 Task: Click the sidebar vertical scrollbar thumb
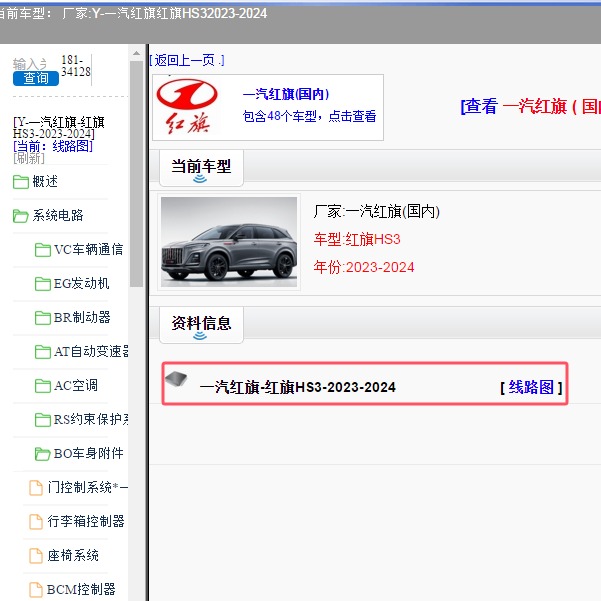point(136,174)
